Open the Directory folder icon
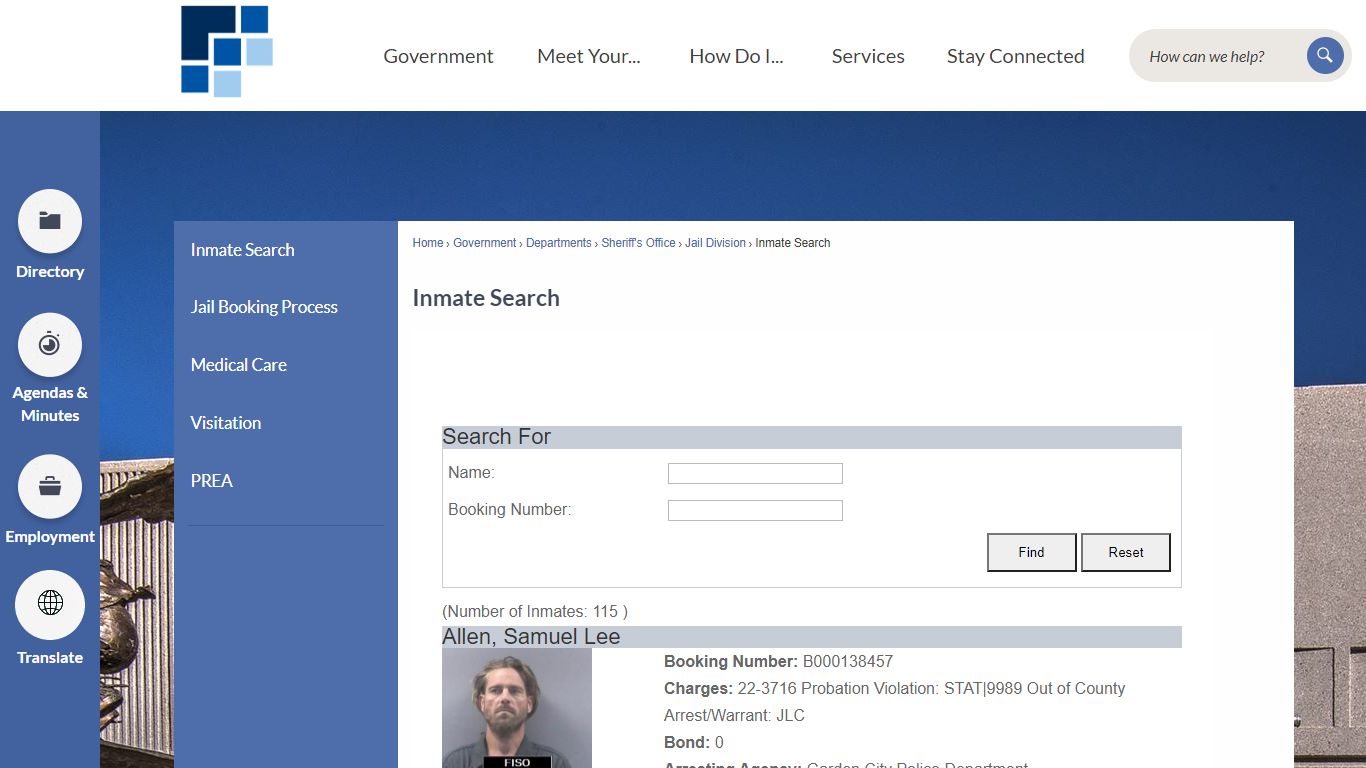 tap(50, 221)
